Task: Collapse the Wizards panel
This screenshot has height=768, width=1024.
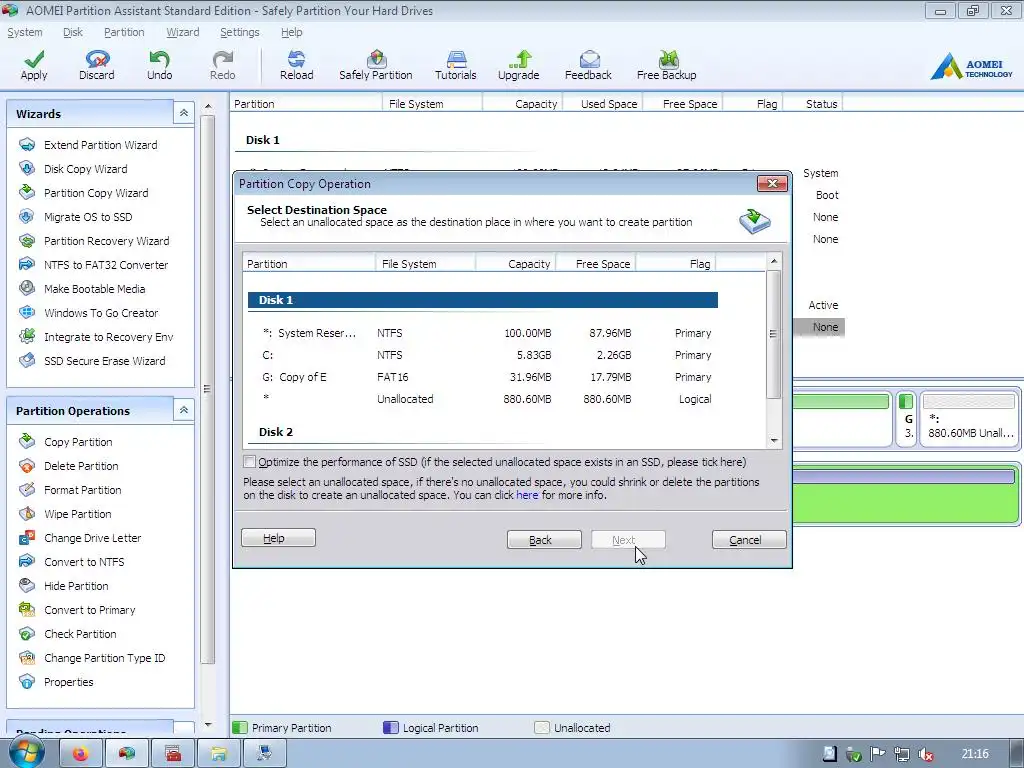Action: [184, 113]
